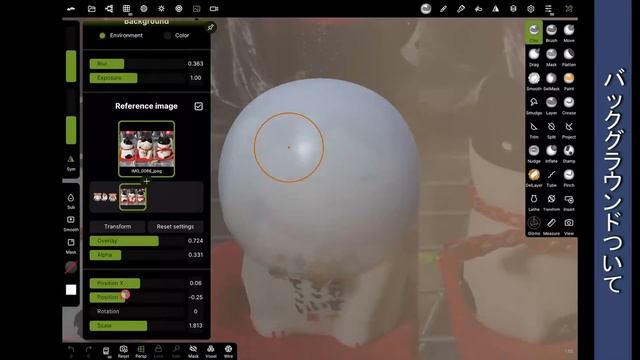Select the Move tool
Viewport: 640px width, 360px height.
coord(569,32)
